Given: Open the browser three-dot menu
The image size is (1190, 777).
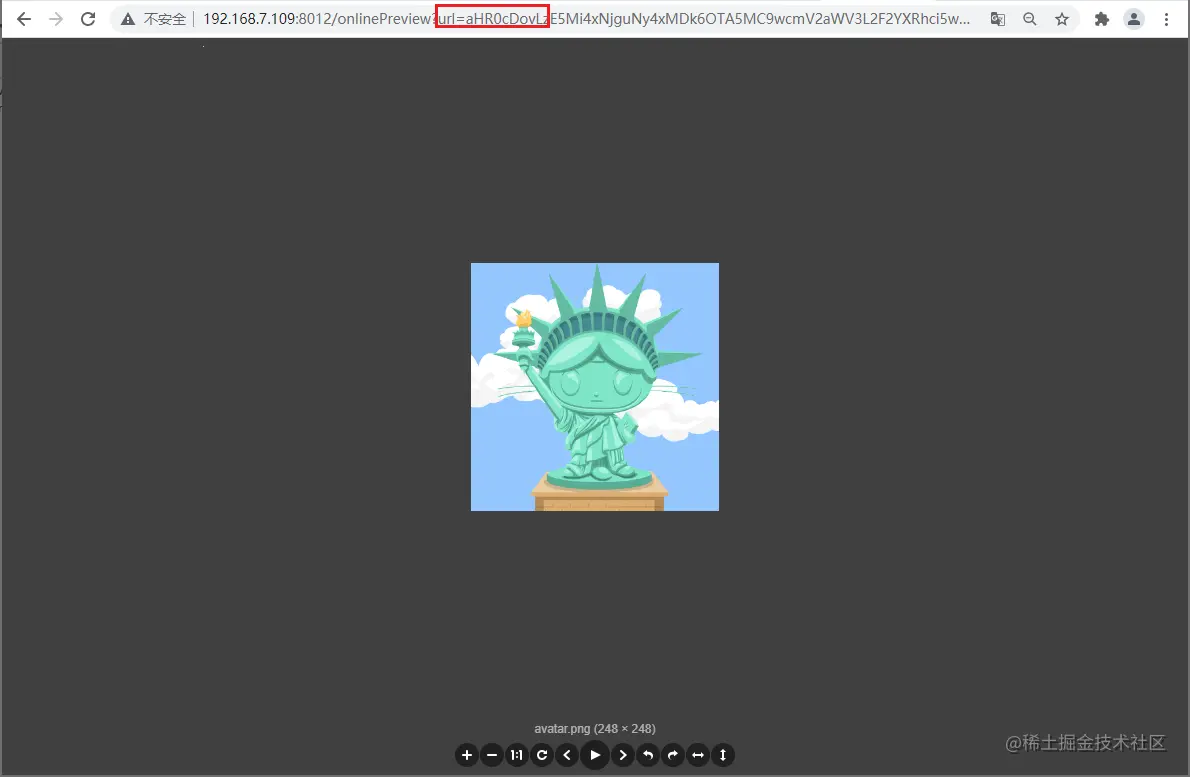Looking at the screenshot, I should (1166, 19).
